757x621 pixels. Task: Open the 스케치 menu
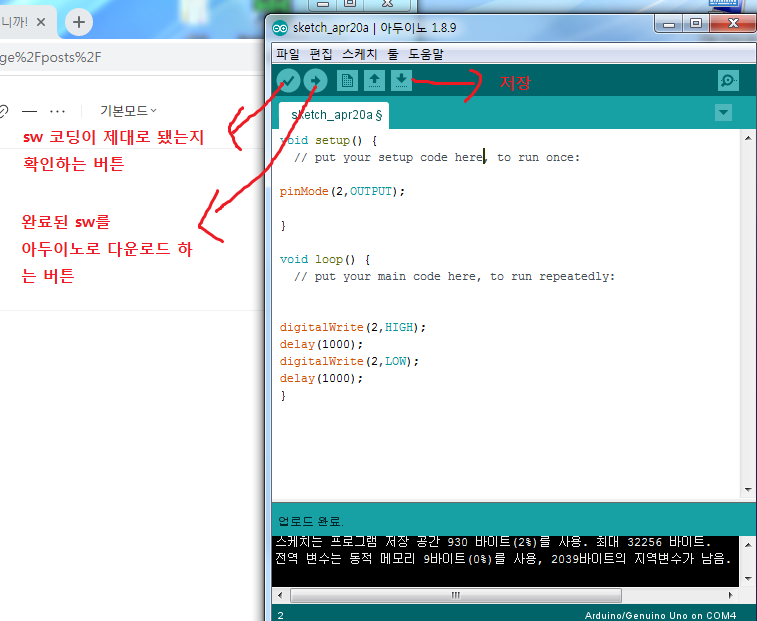(x=360, y=54)
